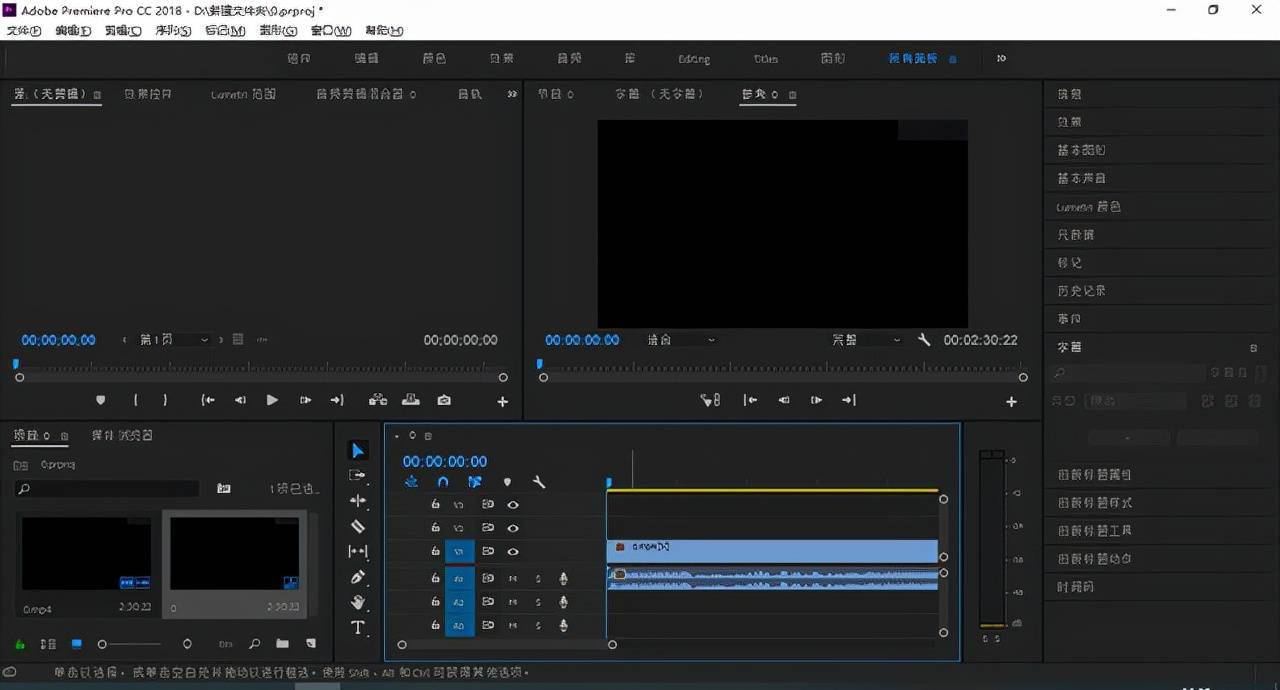
Task: Click in the Effects panel search field
Action: pyautogui.click(x=1128, y=373)
